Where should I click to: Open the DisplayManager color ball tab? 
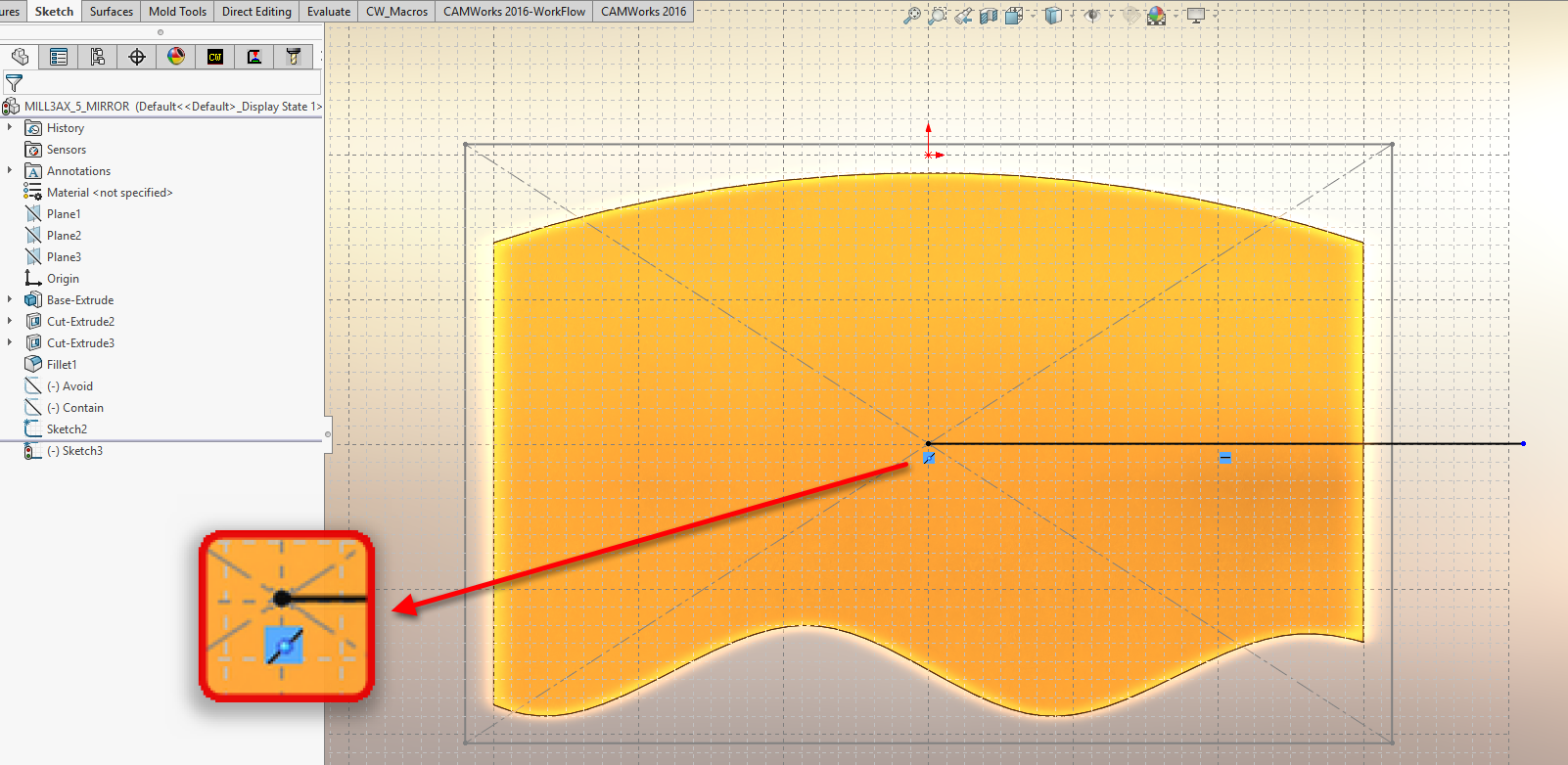(176, 57)
